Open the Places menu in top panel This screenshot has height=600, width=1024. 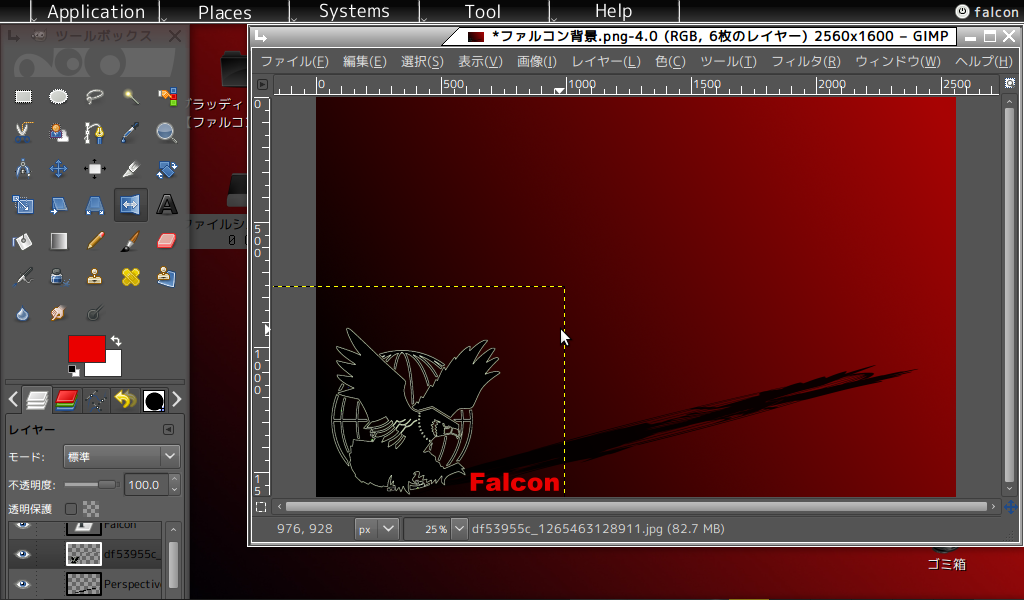click(225, 12)
